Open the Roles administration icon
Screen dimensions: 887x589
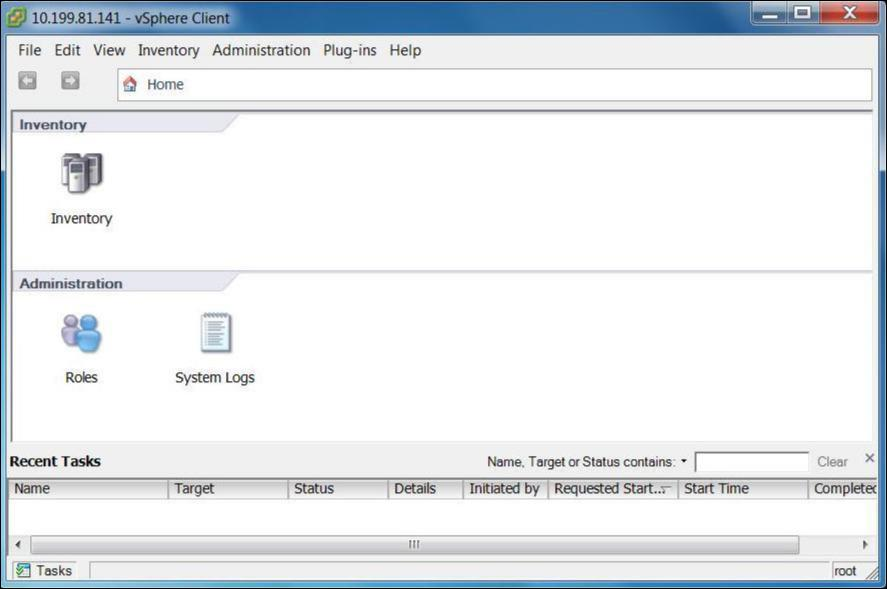tap(81, 333)
